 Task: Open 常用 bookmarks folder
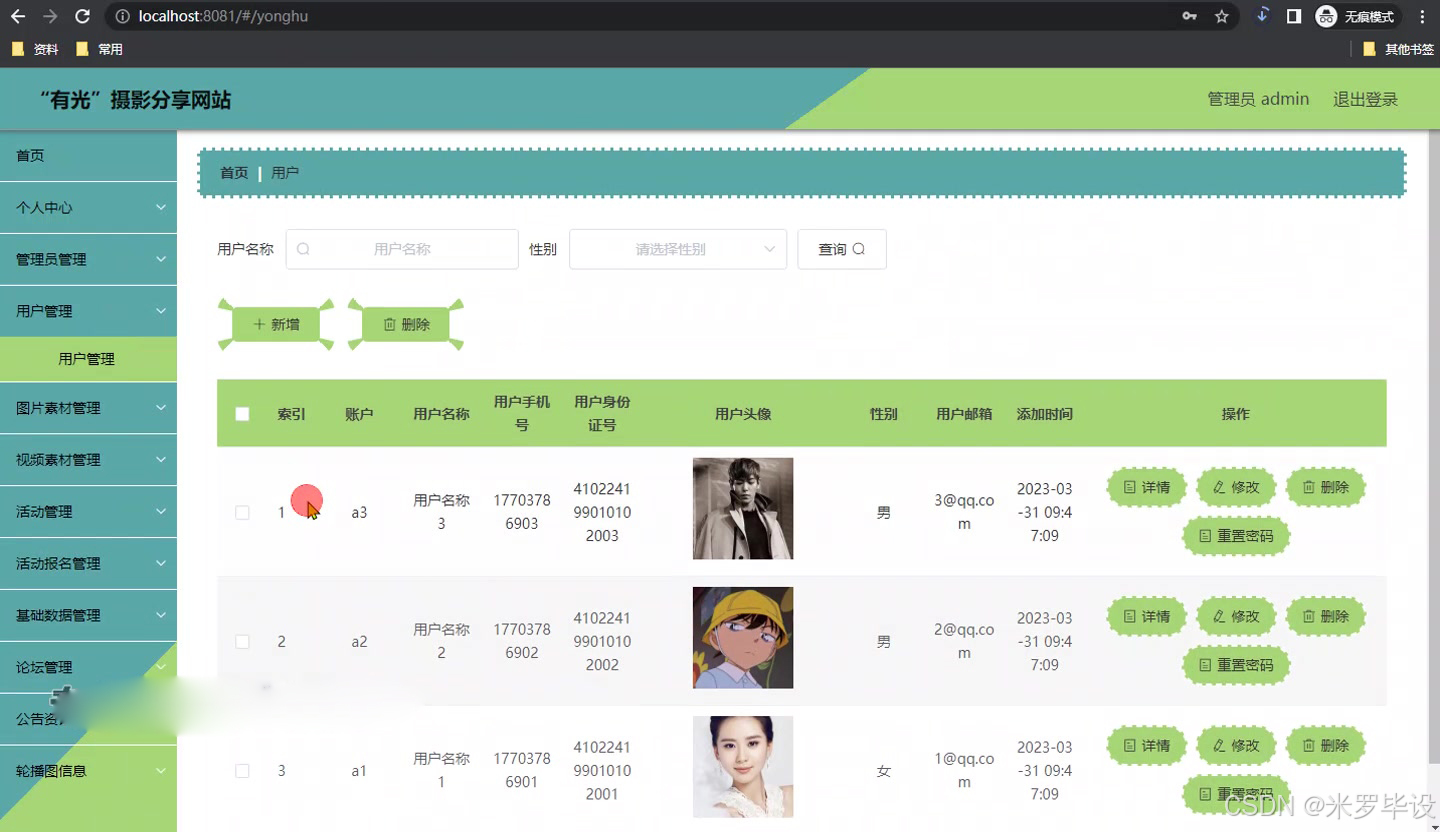point(99,49)
